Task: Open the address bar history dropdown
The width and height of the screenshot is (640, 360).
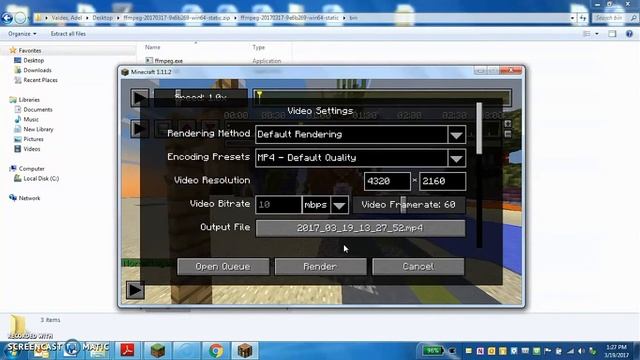Action: [572, 18]
